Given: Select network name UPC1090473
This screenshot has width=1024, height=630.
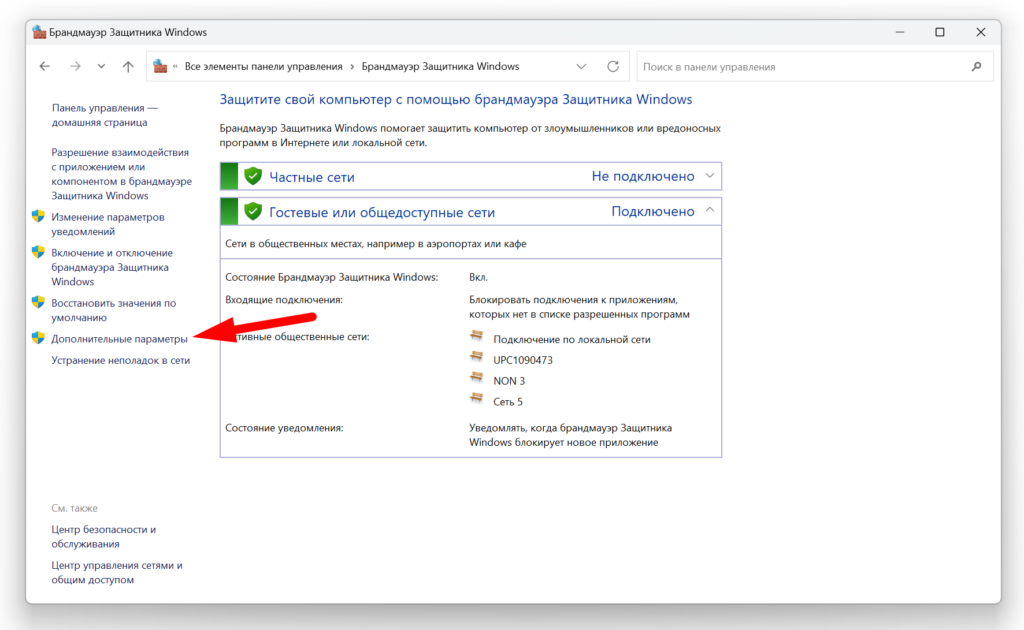Looking at the screenshot, I should pyautogui.click(x=522, y=360).
